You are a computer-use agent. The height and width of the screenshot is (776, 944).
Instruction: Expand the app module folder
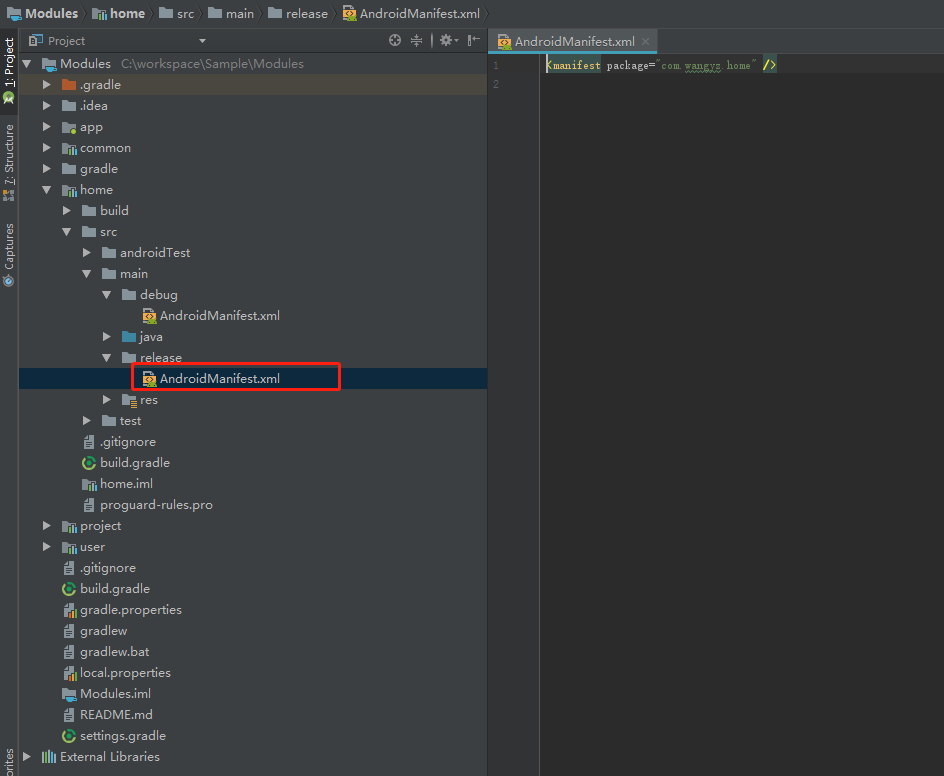47,127
